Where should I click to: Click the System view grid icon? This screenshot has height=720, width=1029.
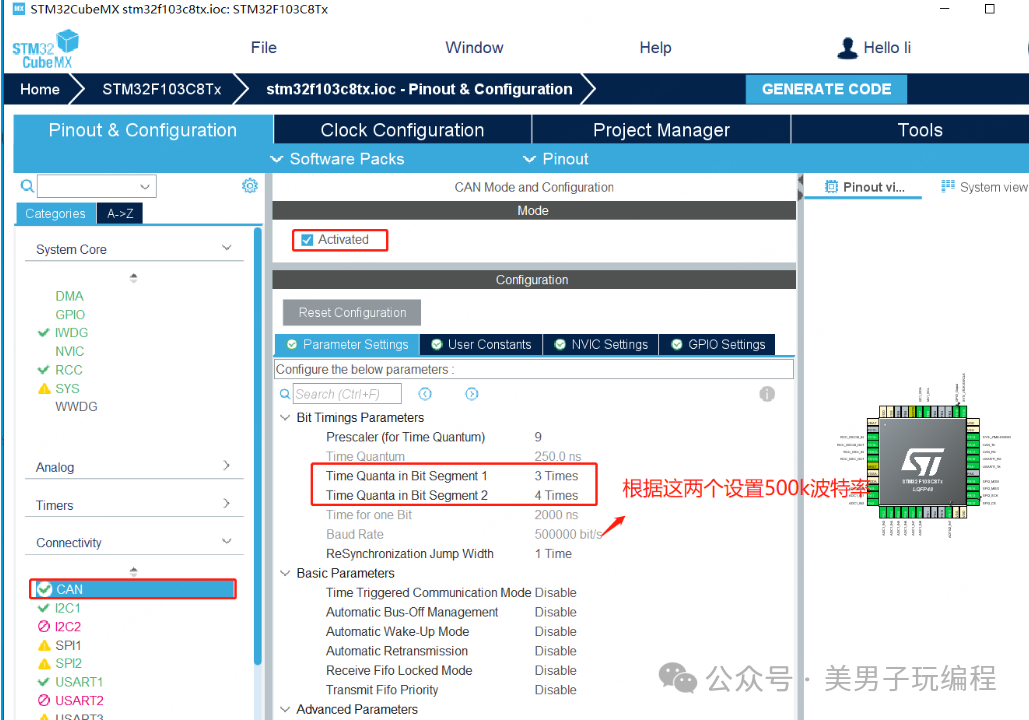tap(948, 186)
